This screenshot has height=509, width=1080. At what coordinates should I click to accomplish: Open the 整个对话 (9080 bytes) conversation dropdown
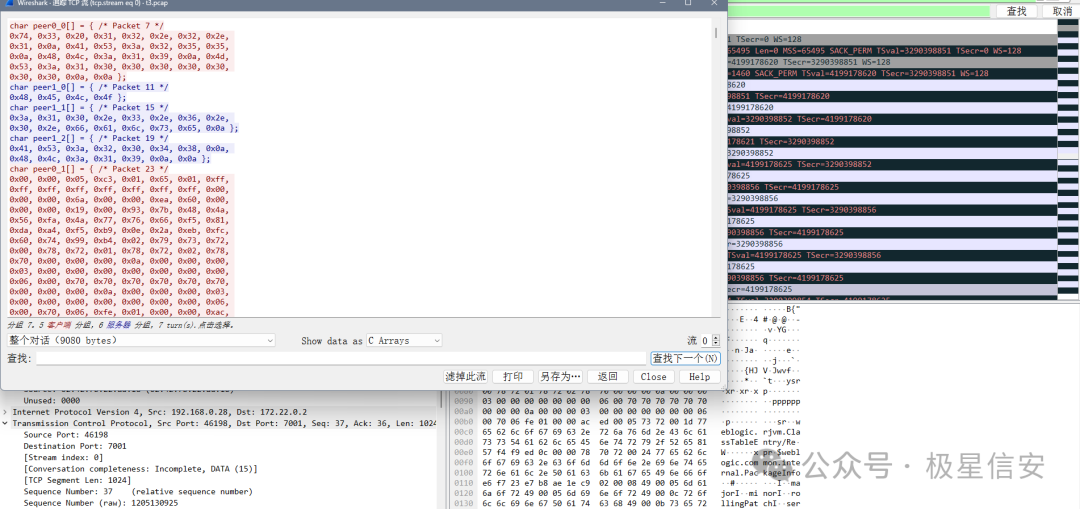click(141, 340)
